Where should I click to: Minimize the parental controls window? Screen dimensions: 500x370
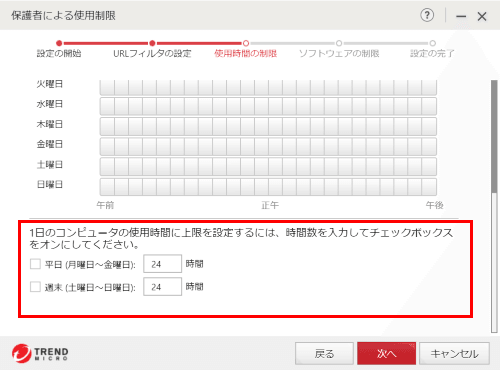point(461,16)
